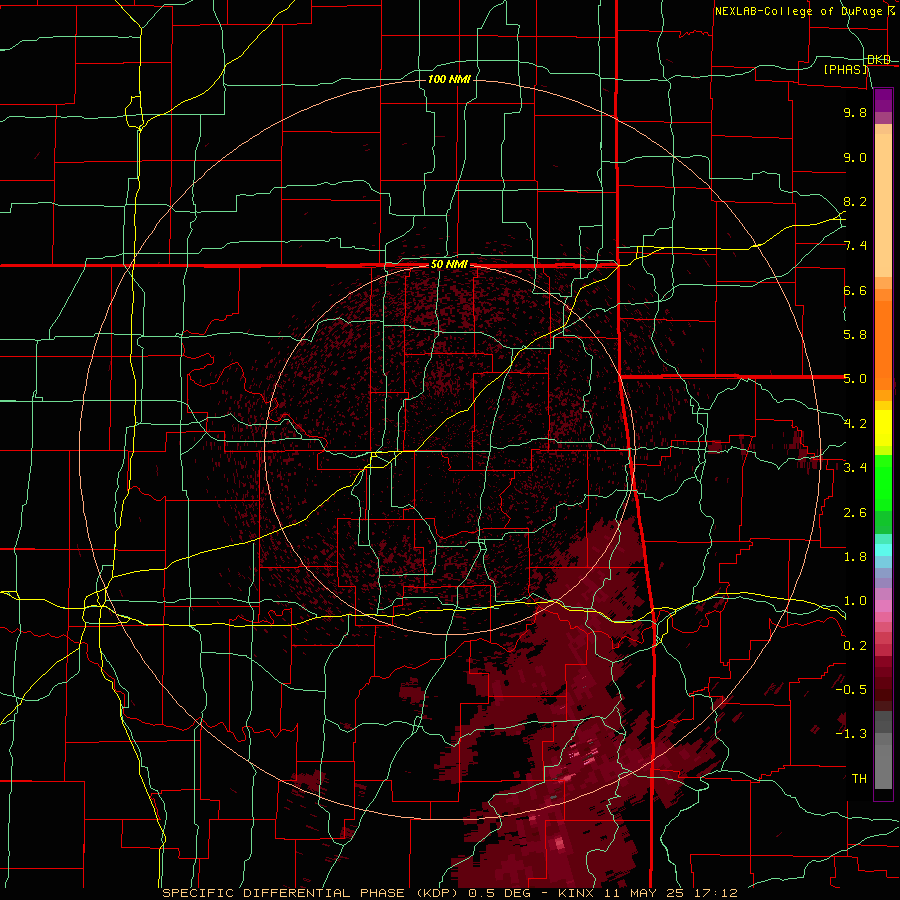Click the 11 MAY 25 17:12 timestamp
This screenshot has height=900, width=900.
click(670, 893)
